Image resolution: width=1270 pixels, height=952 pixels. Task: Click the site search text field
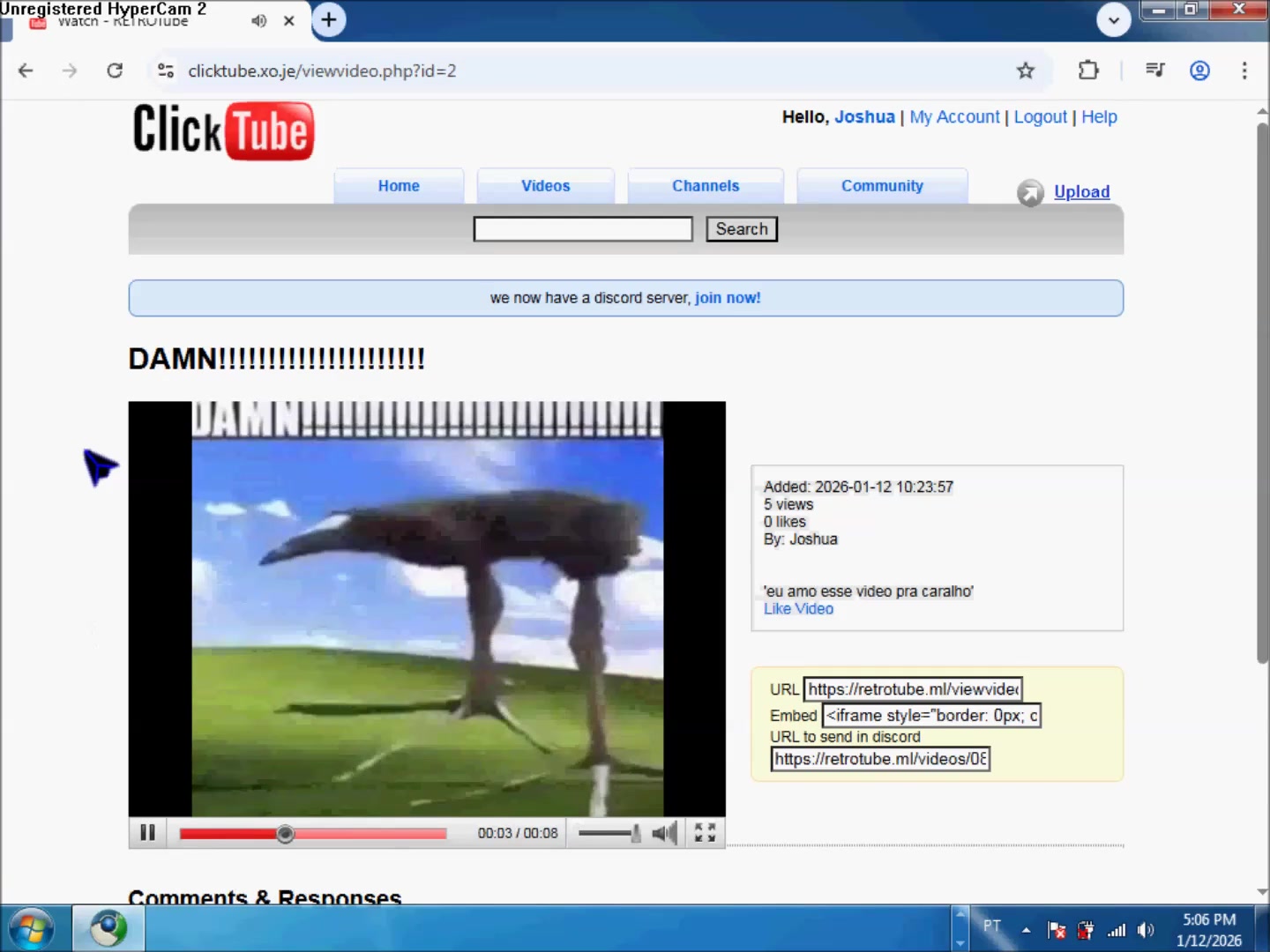point(583,229)
